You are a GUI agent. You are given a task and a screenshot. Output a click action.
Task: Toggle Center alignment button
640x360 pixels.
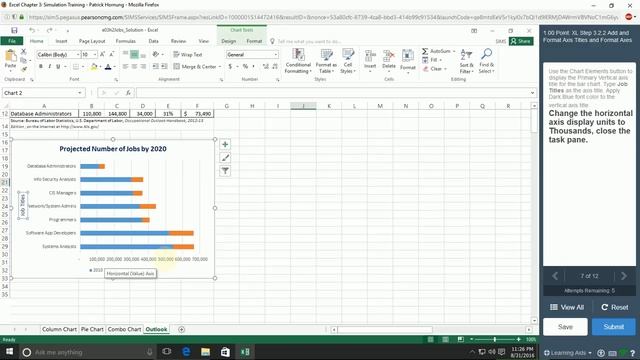pyautogui.click(x=134, y=67)
